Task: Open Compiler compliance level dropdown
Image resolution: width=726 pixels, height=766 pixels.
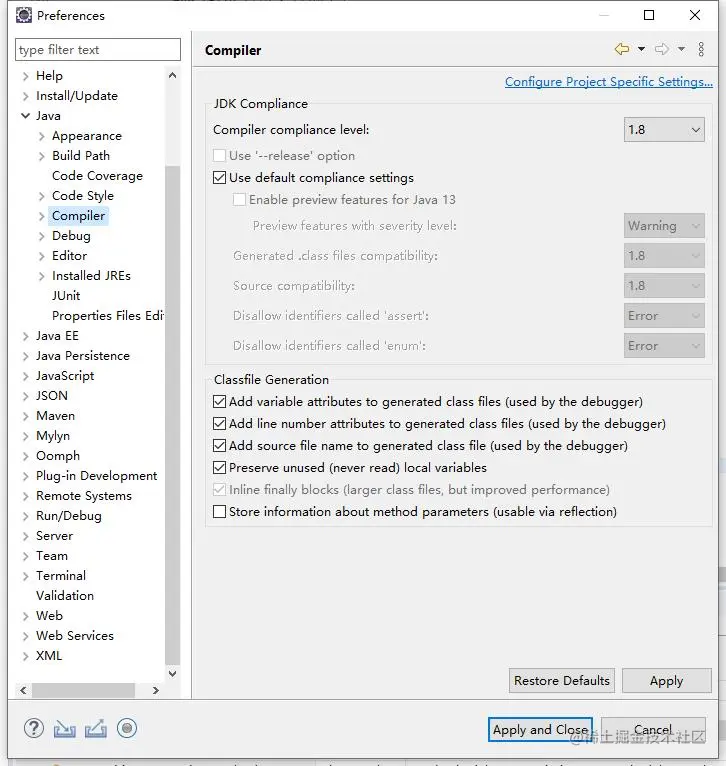Action: [x=664, y=129]
